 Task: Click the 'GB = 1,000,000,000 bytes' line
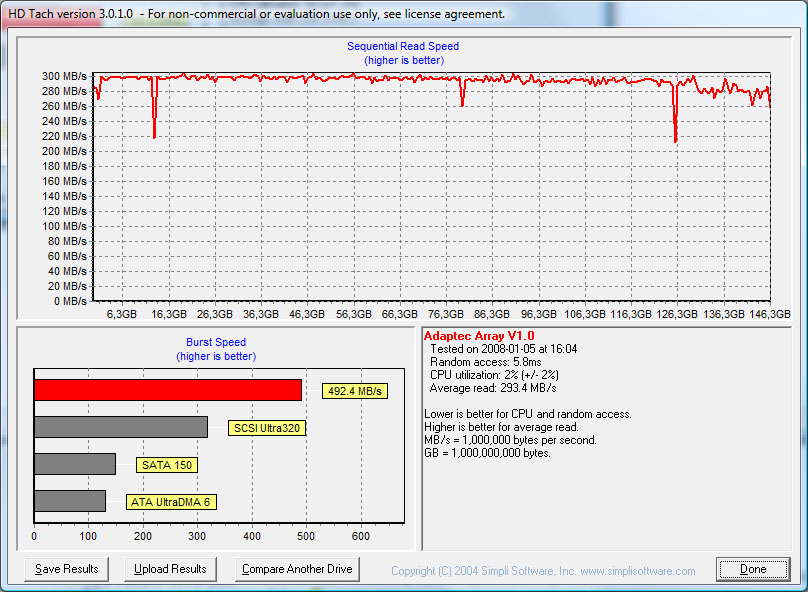487,453
